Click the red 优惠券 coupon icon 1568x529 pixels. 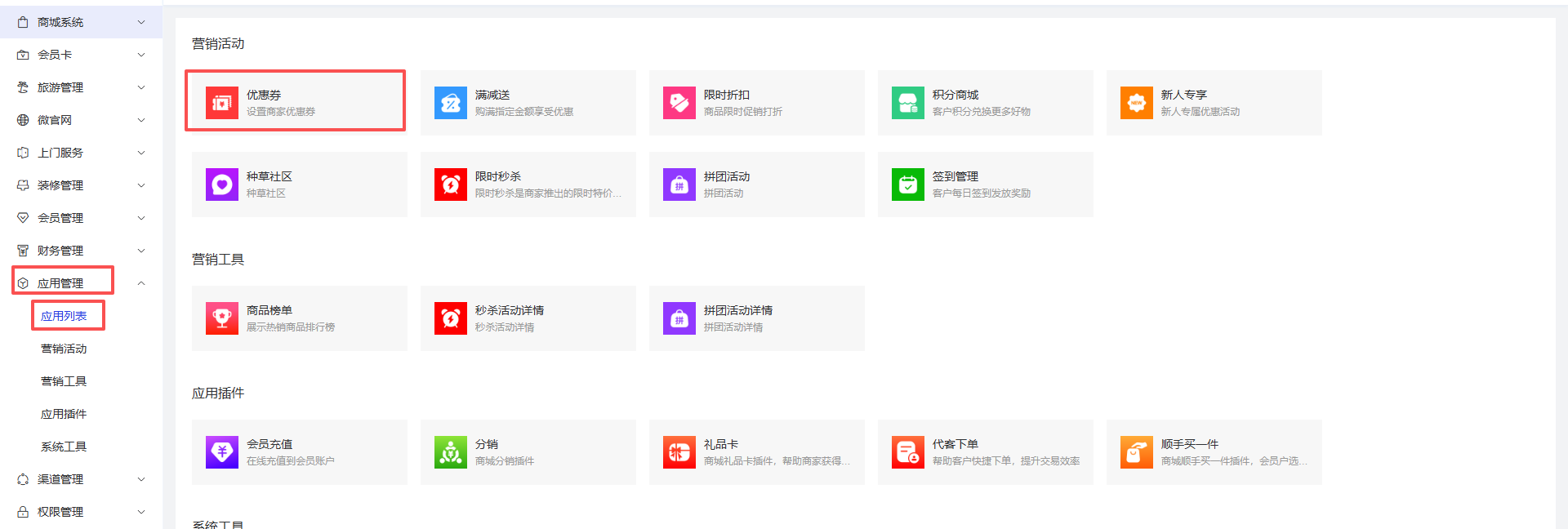[221, 103]
